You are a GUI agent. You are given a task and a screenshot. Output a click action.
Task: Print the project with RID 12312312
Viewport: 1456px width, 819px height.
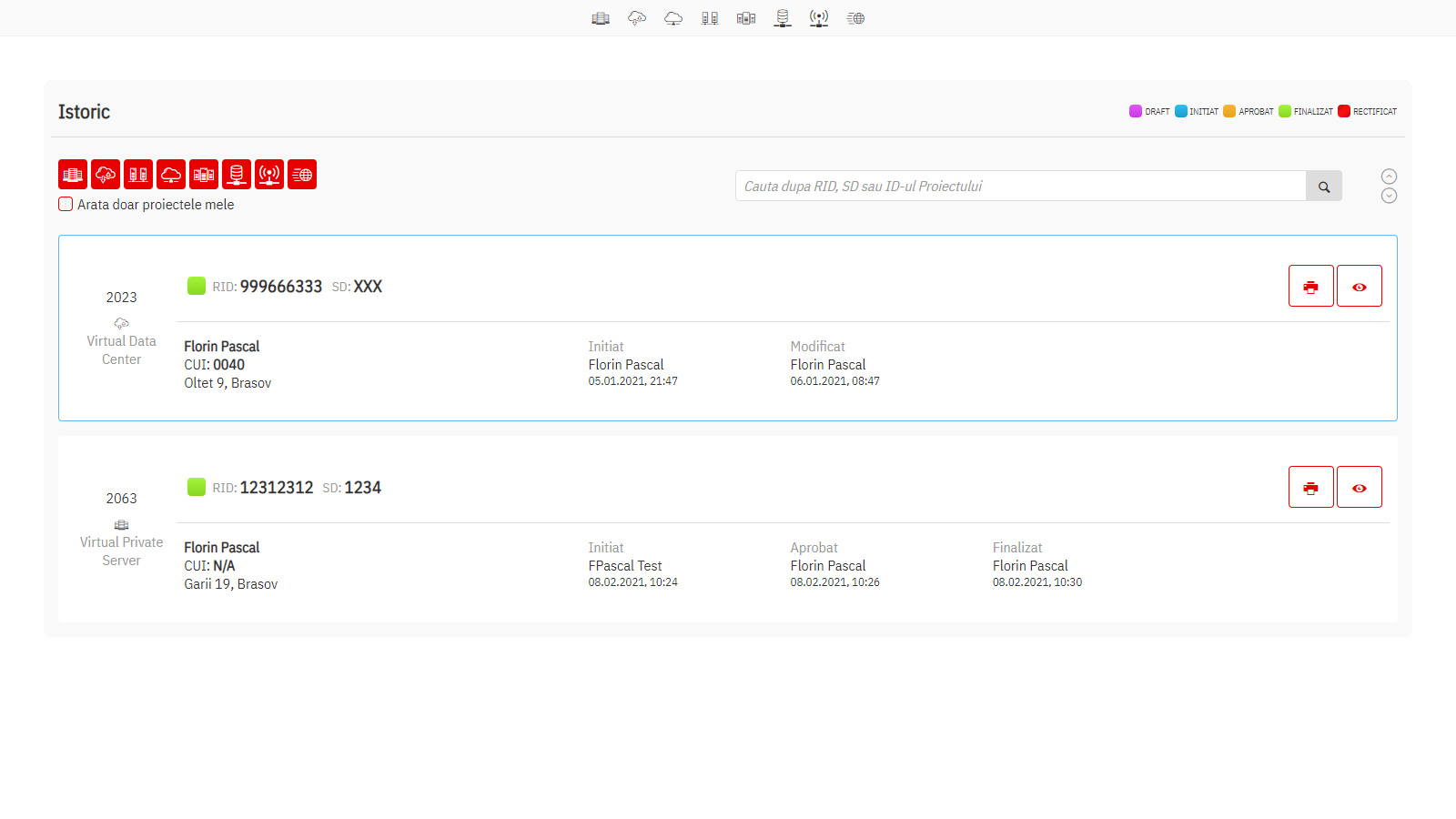(x=1310, y=487)
